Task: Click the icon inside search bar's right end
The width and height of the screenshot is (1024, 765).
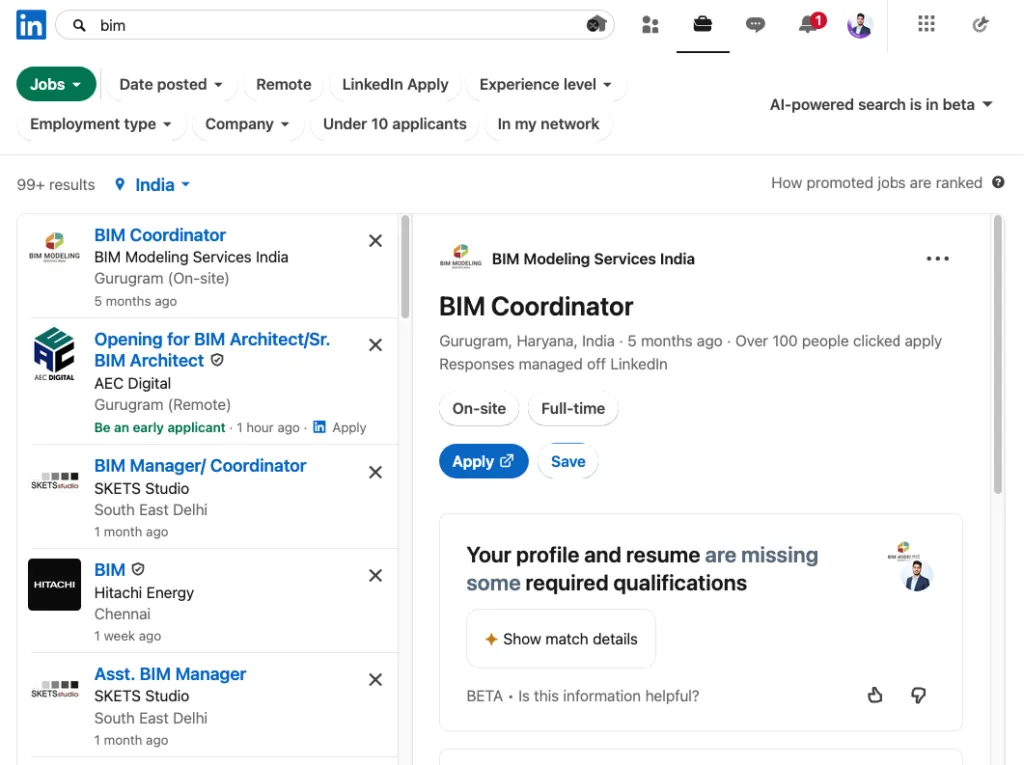Action: [596, 25]
